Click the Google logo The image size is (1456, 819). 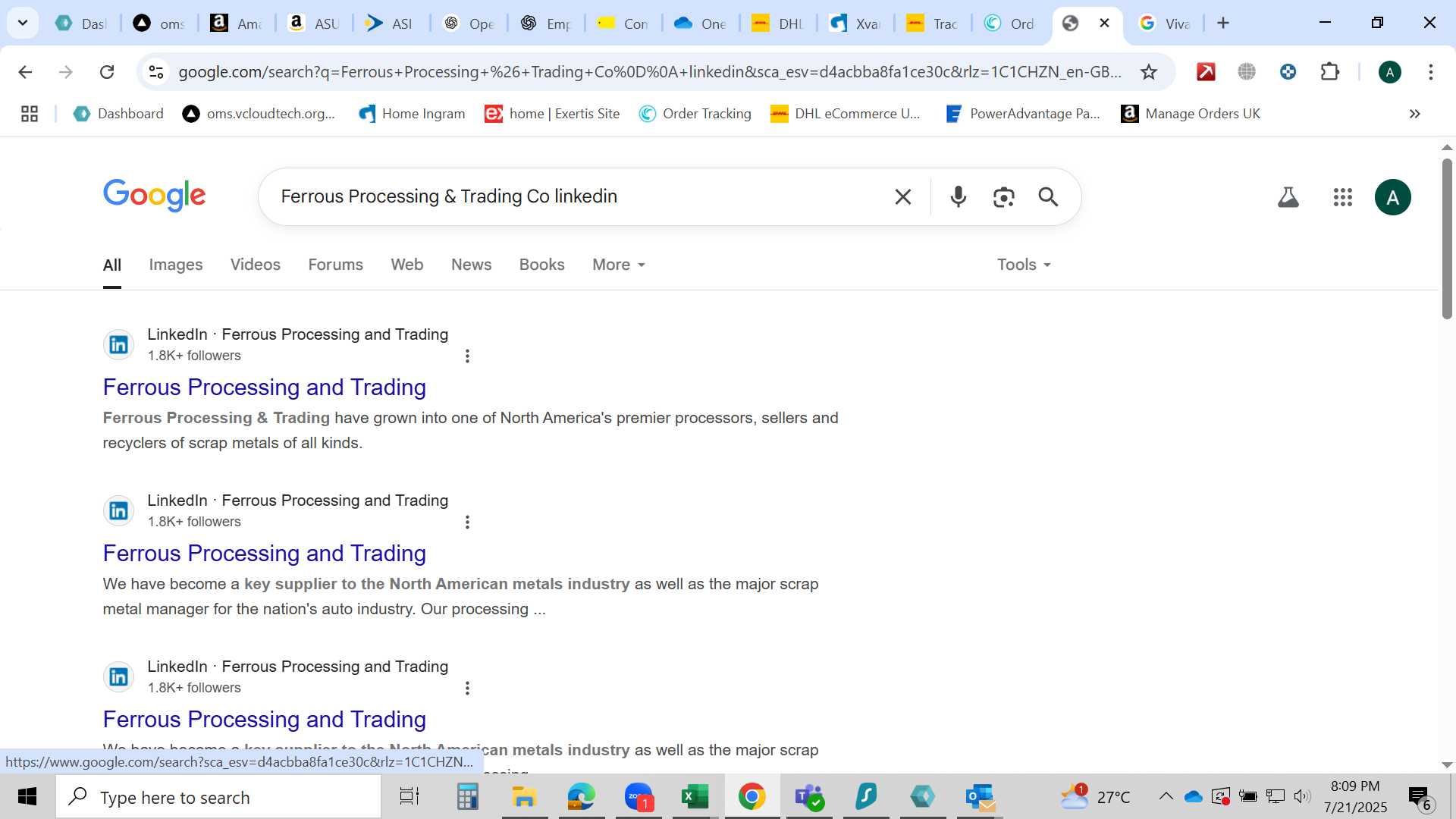[154, 196]
